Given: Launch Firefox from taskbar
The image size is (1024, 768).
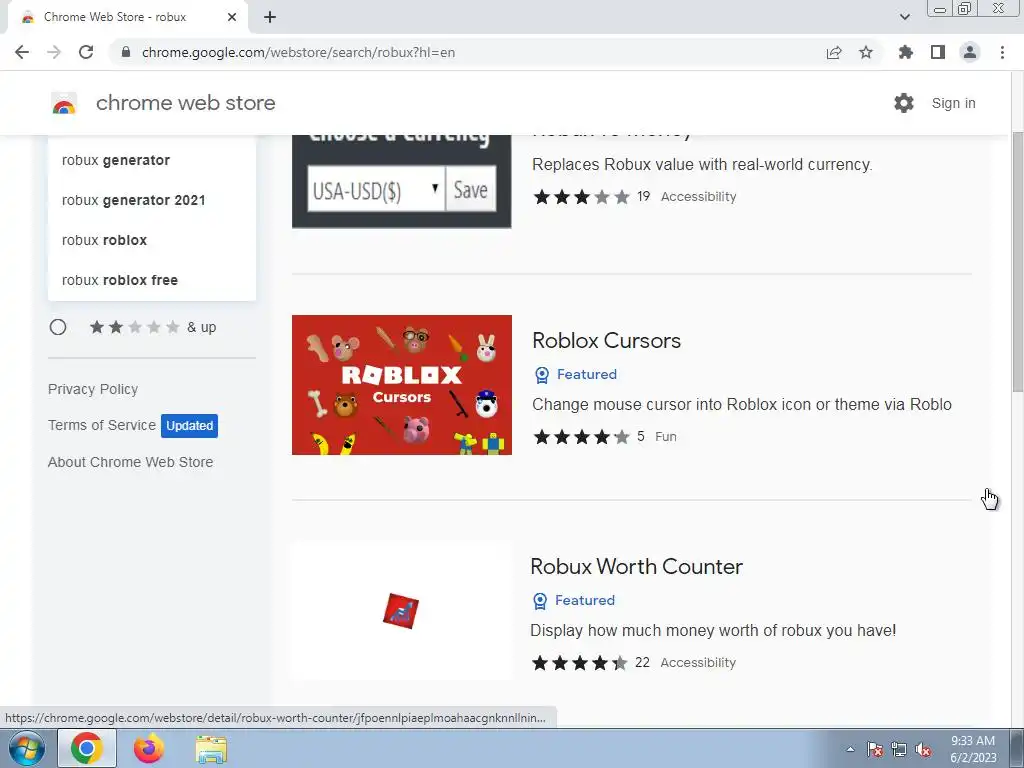Looking at the screenshot, I should 149,748.
